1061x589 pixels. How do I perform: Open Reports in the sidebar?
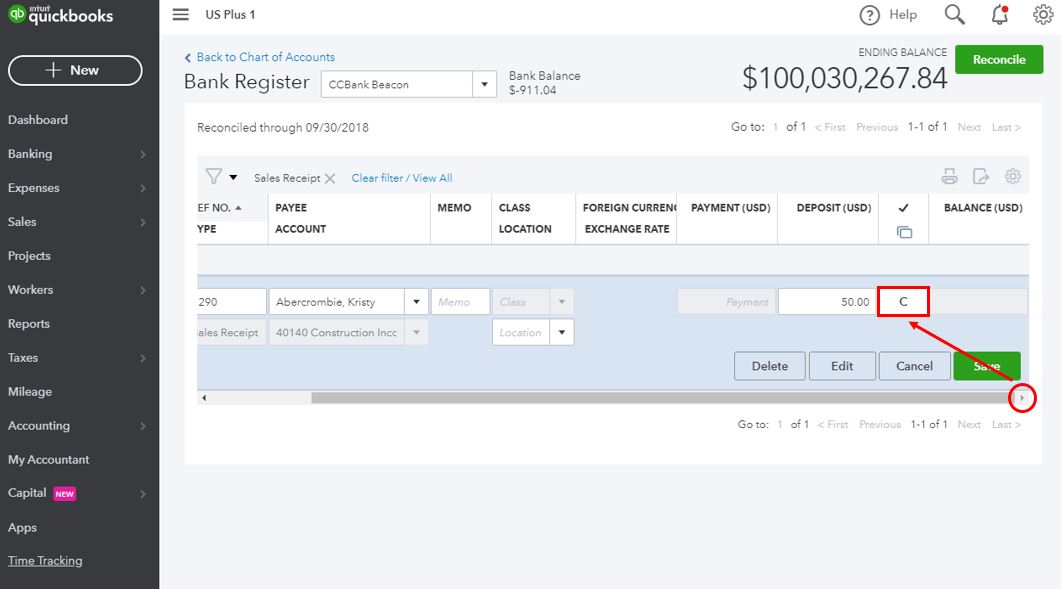[x=28, y=324]
